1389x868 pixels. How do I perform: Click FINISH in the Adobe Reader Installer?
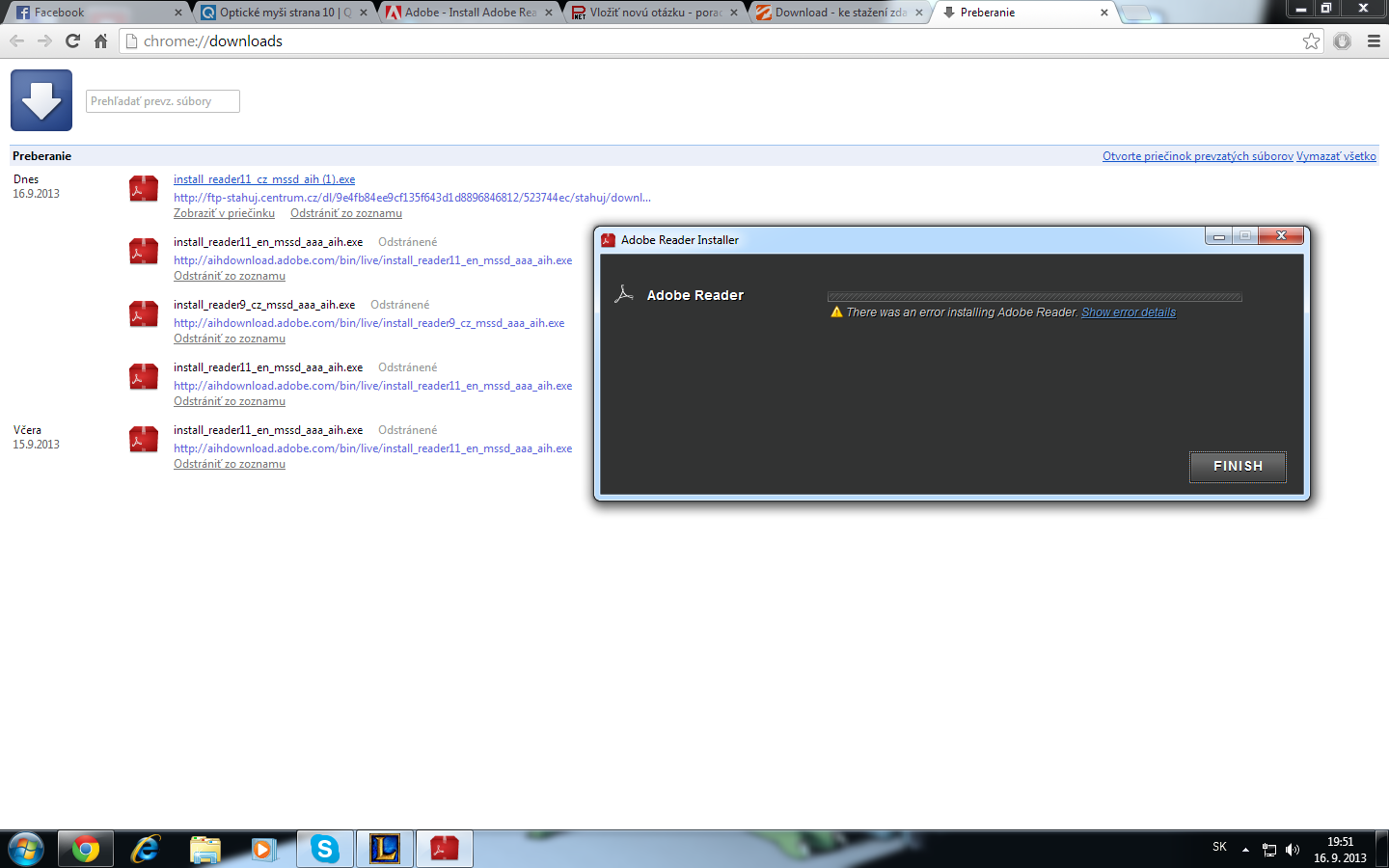(x=1238, y=466)
